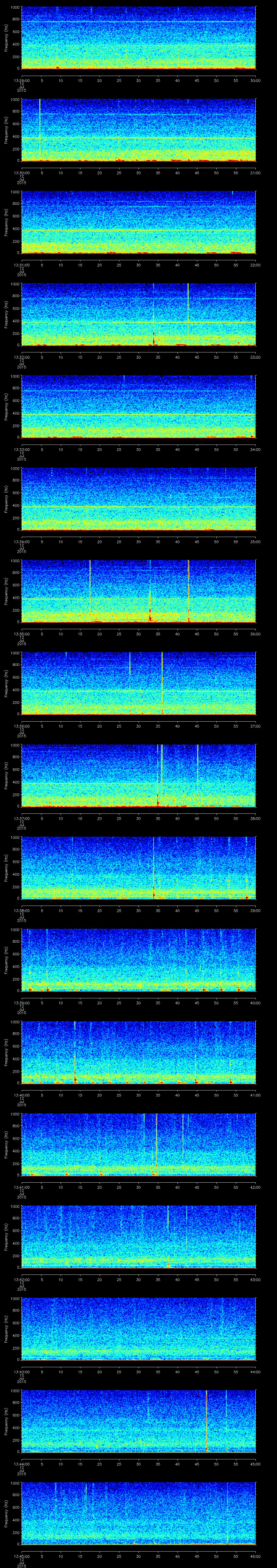This screenshot has height=1568, width=277.
Task: Click the 13:36:00 start time label
Action: (x=21, y=726)
